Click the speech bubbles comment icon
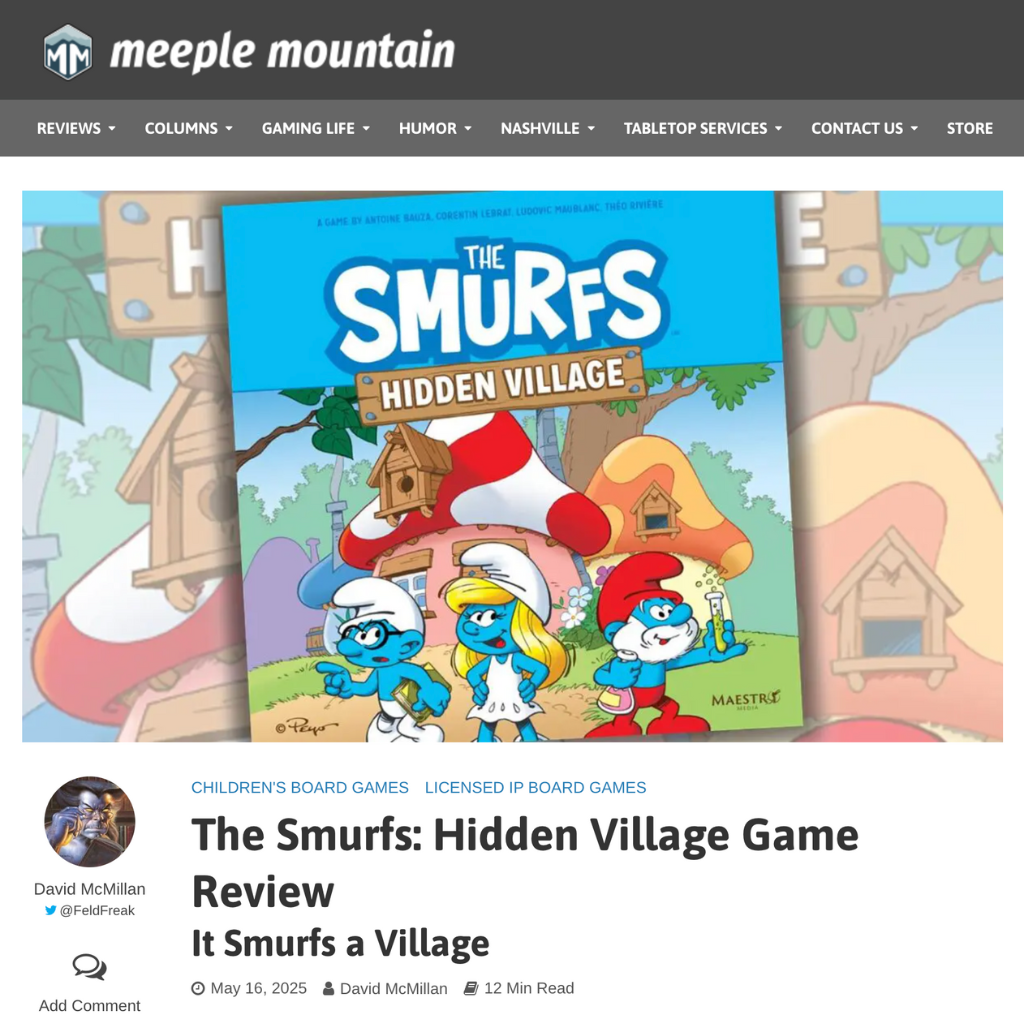Image resolution: width=1024 pixels, height=1024 pixels. click(x=89, y=967)
